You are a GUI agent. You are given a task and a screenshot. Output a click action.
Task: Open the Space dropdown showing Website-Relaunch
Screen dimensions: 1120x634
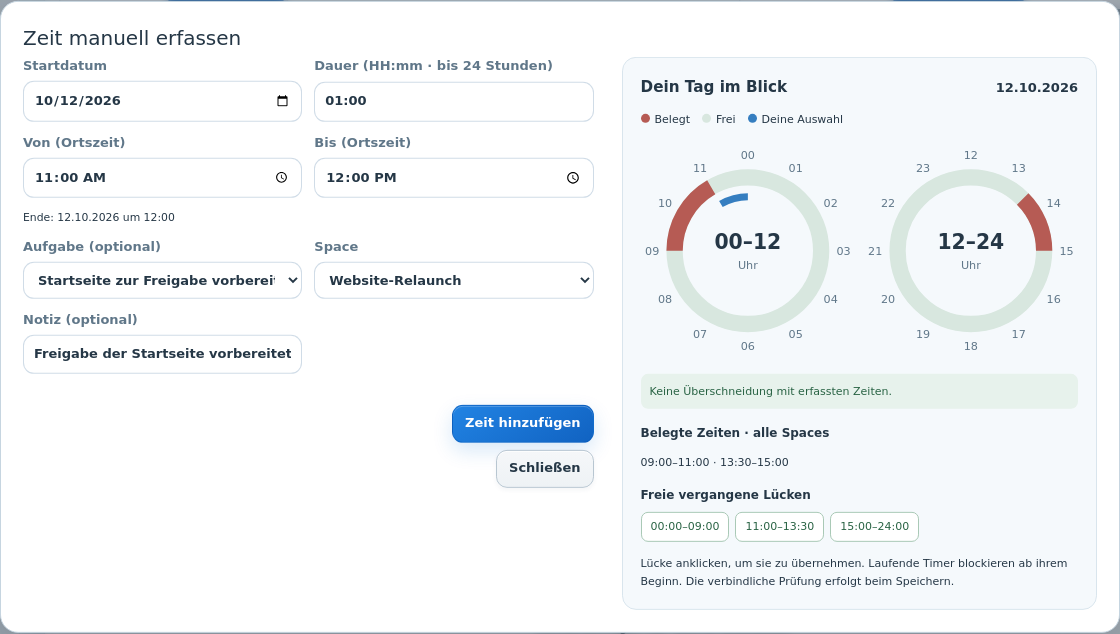(454, 281)
